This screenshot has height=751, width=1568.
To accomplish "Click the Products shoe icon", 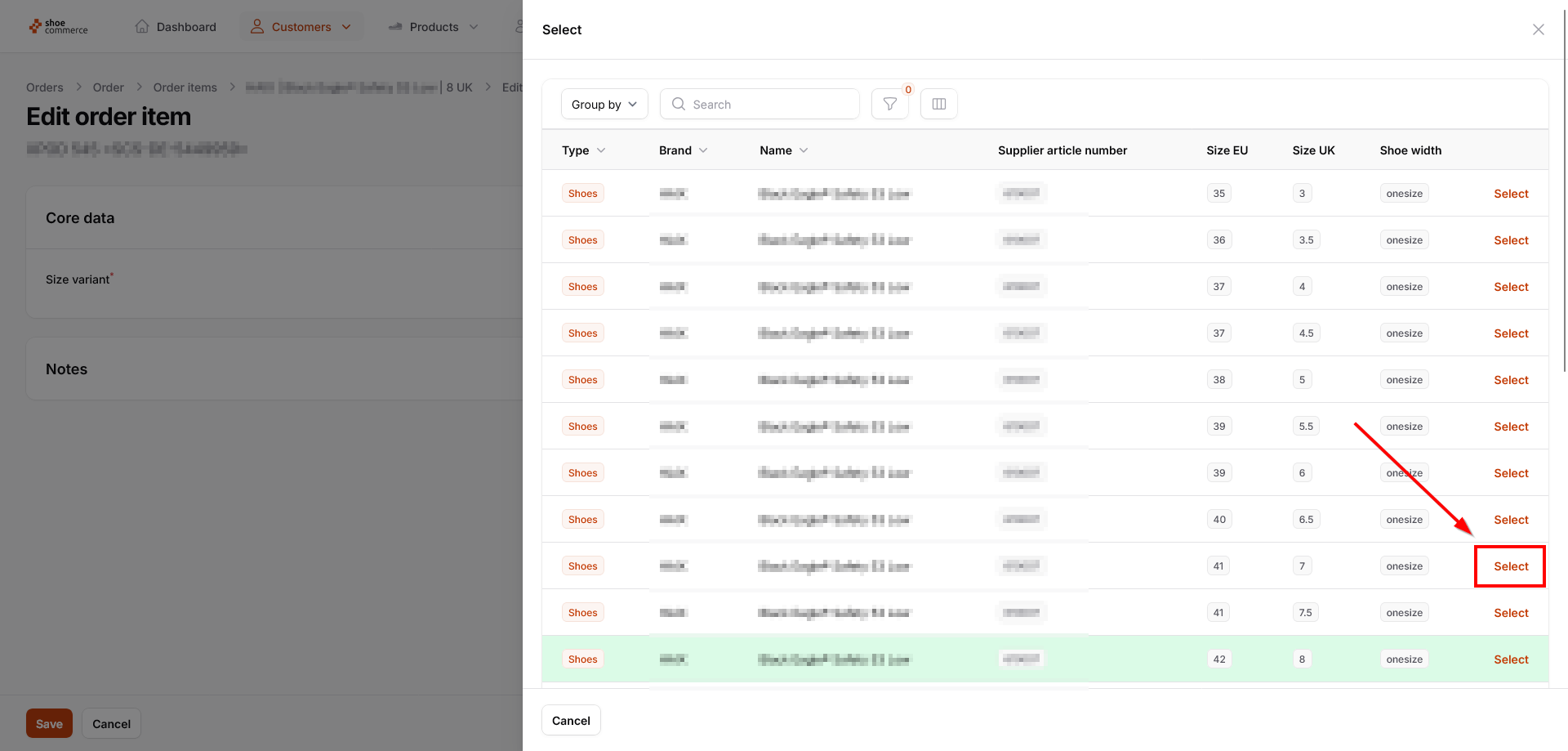I will pos(395,26).
